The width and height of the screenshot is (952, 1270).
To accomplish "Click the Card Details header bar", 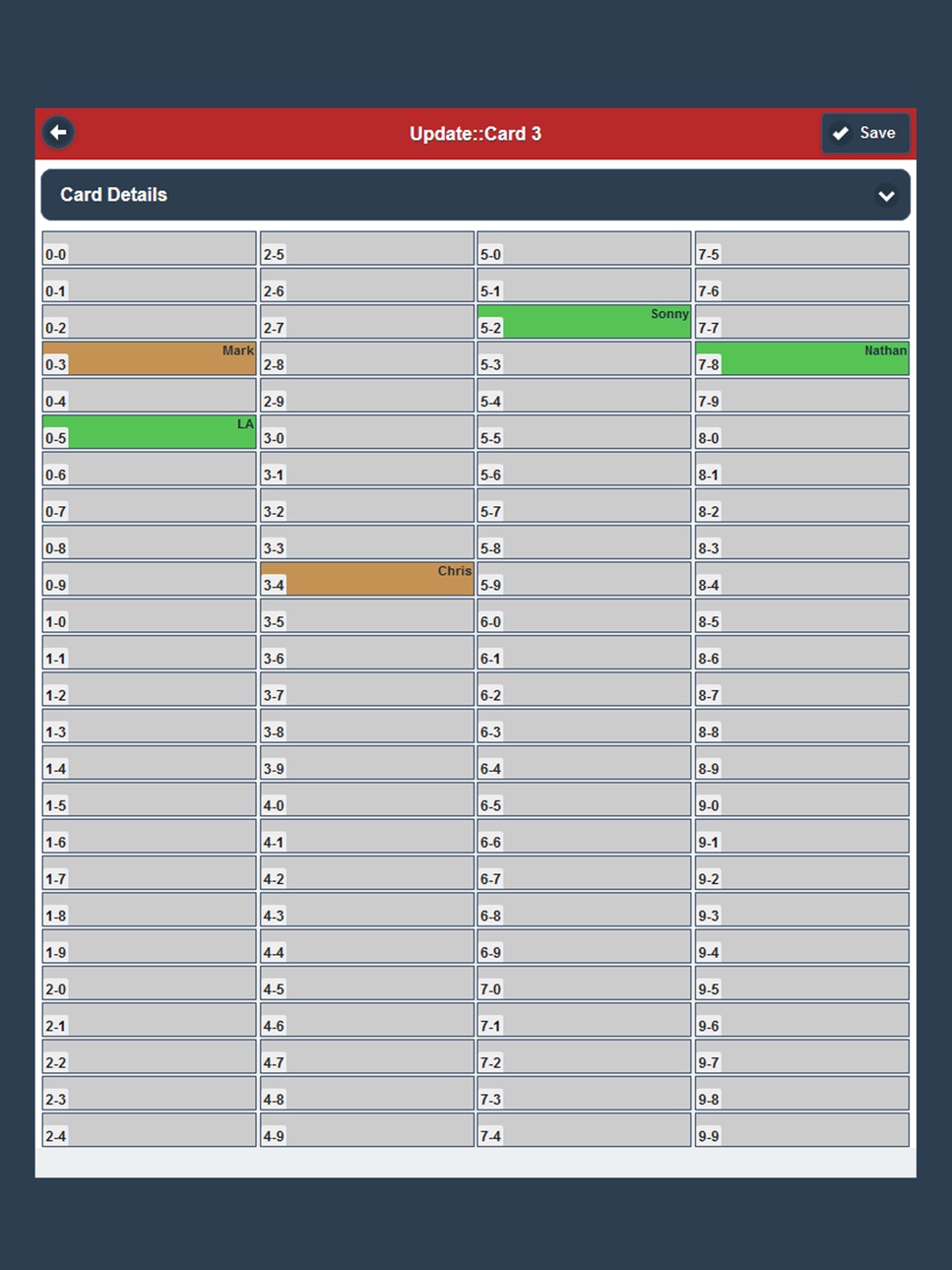I will (476, 195).
